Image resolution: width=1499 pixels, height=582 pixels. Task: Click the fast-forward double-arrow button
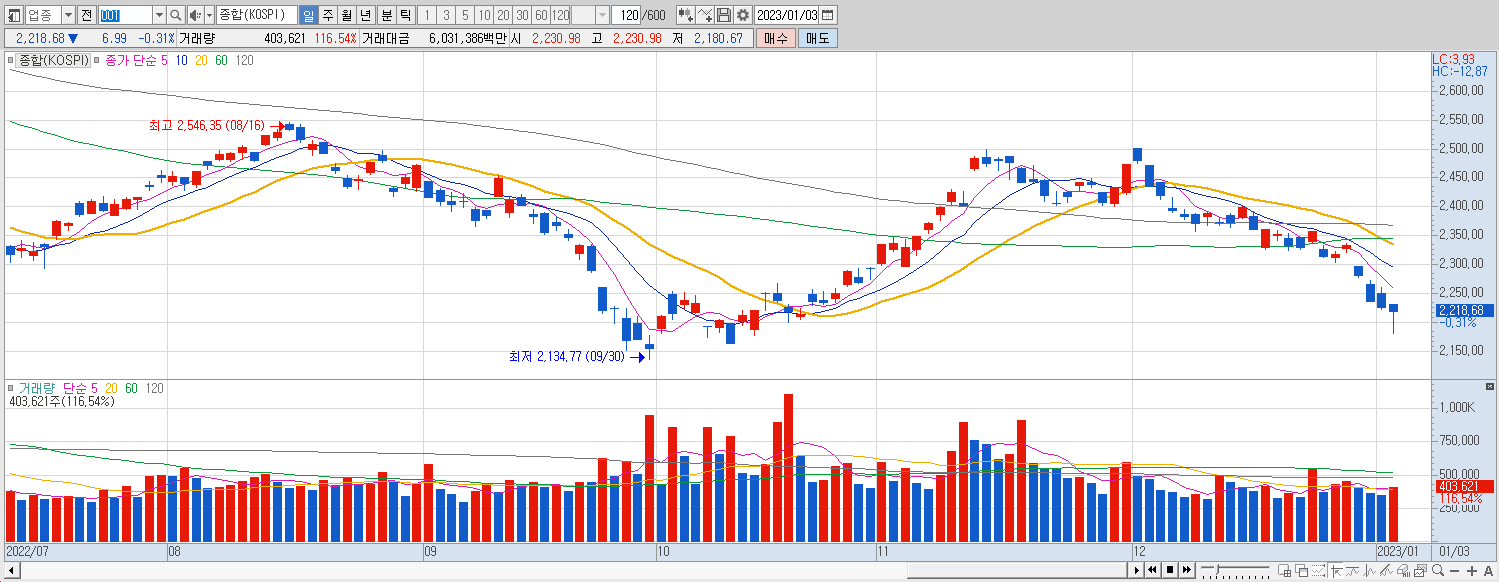1186,571
